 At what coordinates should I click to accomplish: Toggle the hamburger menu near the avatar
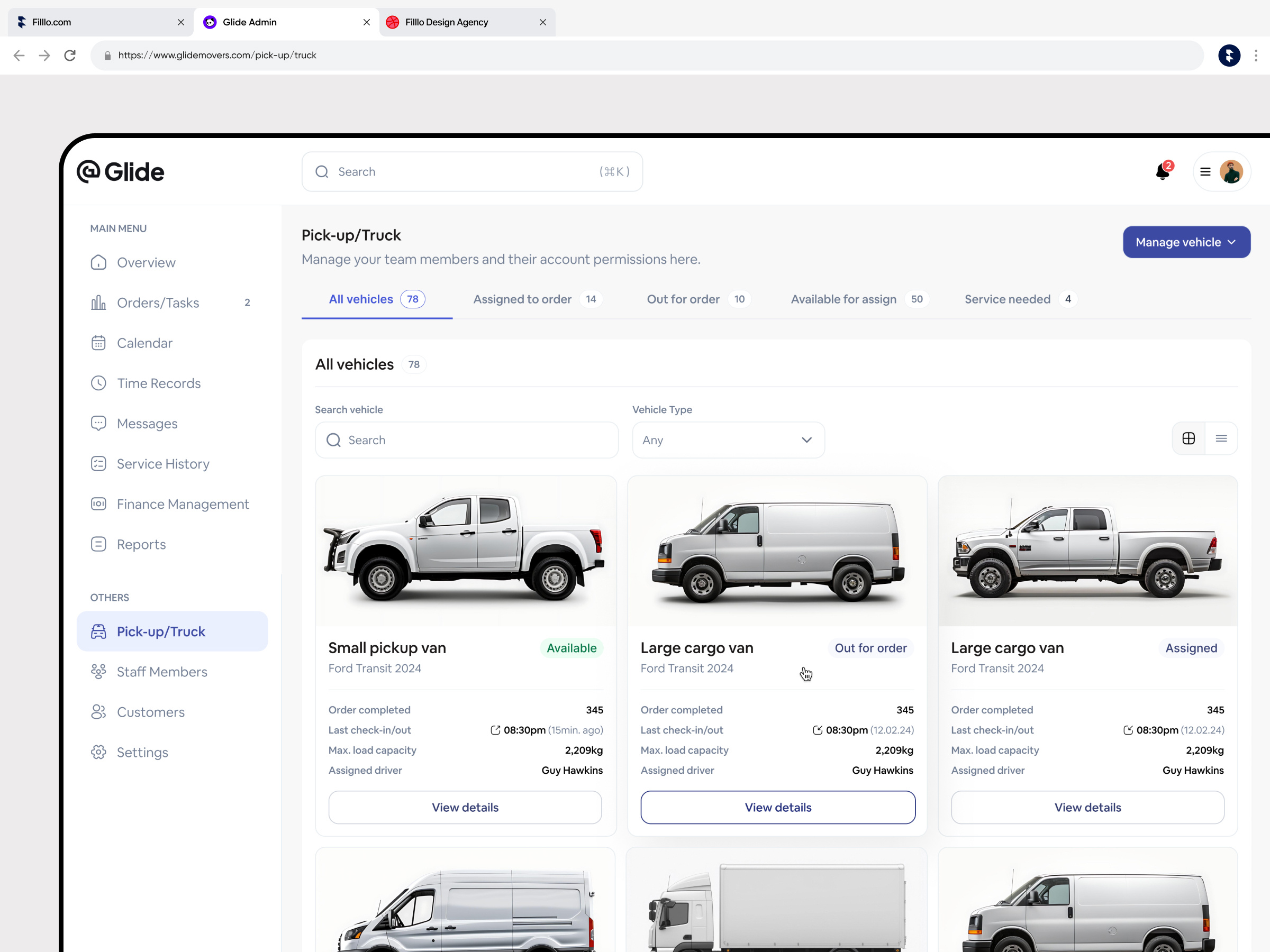[1204, 171]
